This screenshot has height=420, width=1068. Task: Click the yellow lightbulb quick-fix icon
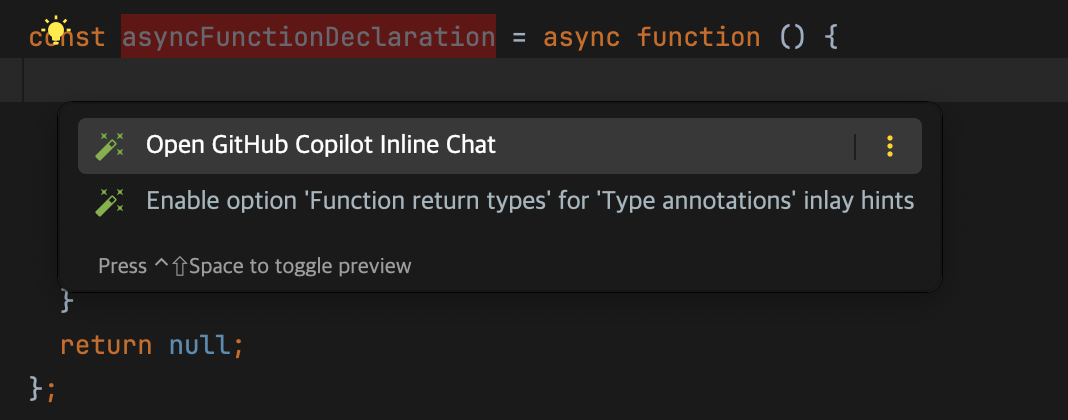point(55,28)
